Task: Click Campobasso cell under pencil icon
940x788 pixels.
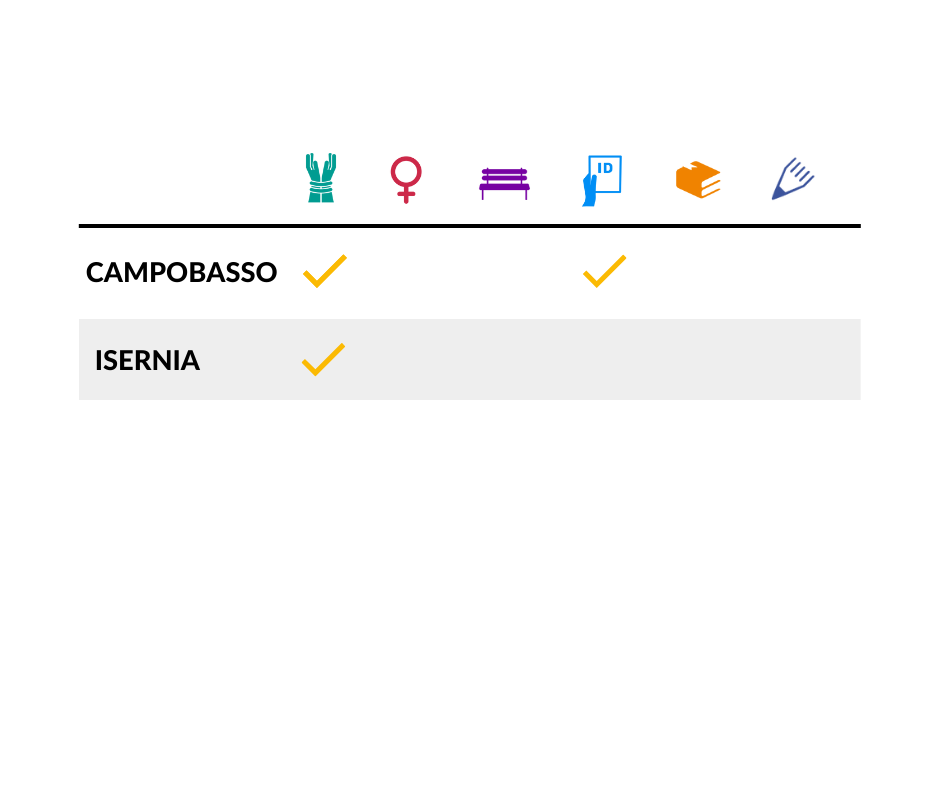Action: [793, 272]
